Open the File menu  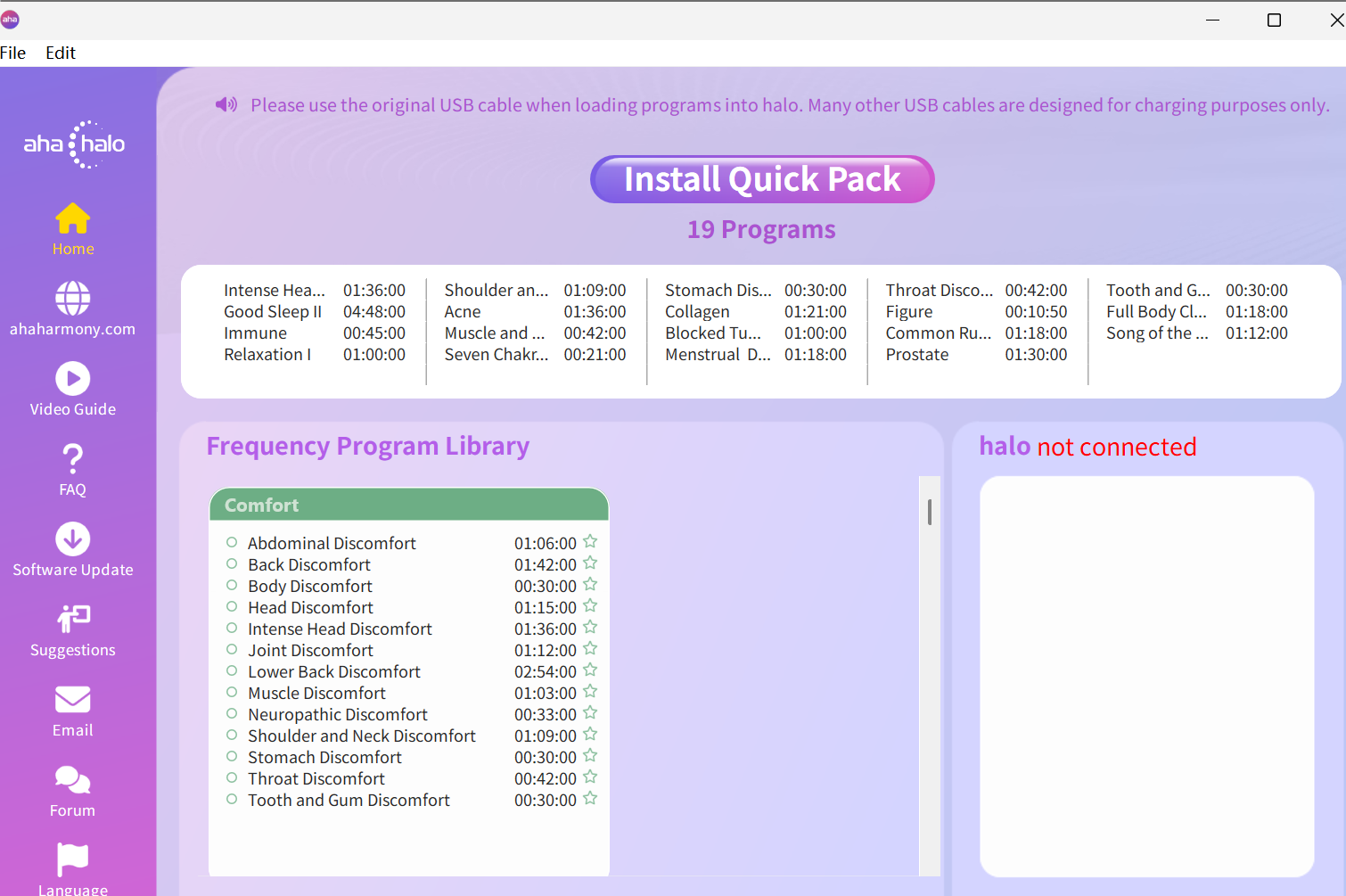pos(13,53)
